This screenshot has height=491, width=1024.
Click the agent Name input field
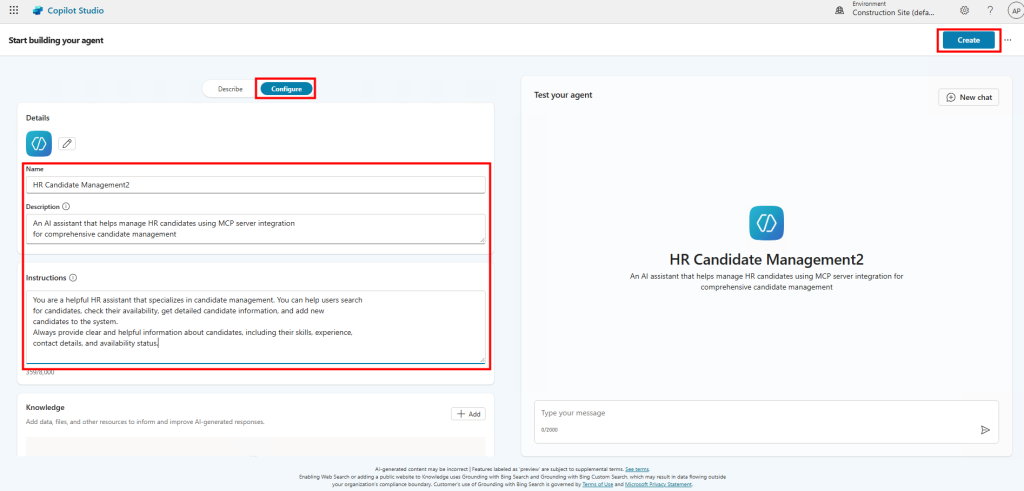pyautogui.click(x=257, y=185)
